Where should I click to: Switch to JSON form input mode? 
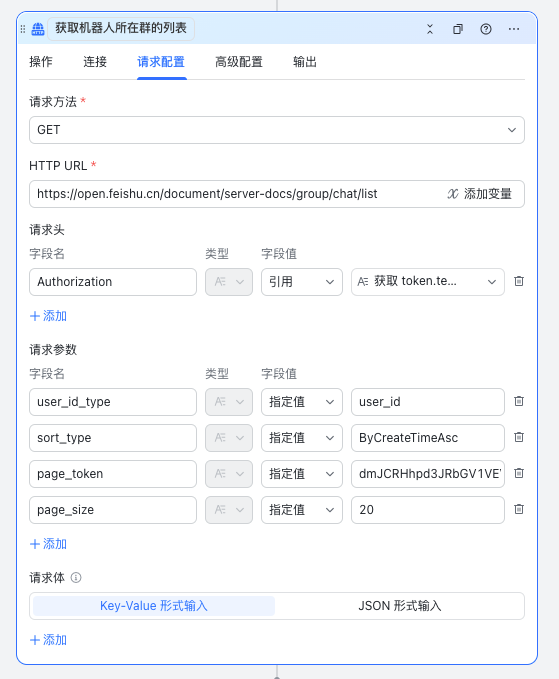(400, 606)
